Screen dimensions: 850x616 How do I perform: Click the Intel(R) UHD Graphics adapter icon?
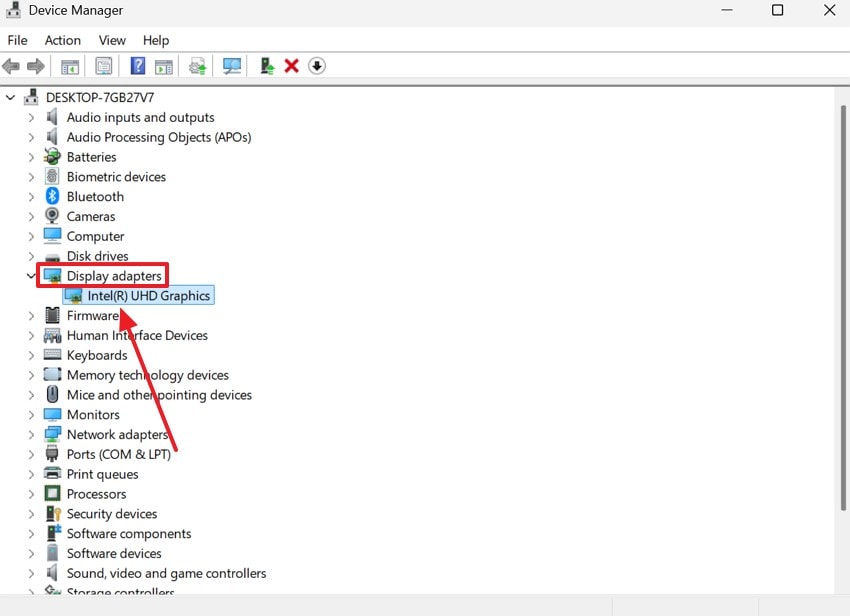73,296
